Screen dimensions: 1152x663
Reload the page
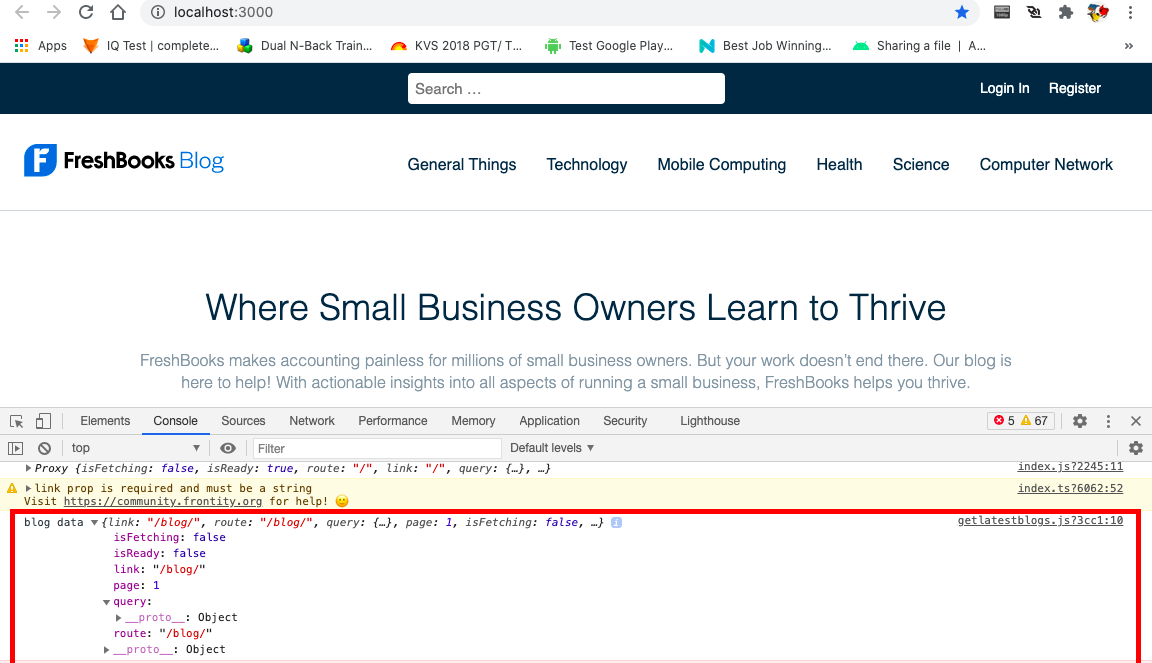(x=86, y=13)
